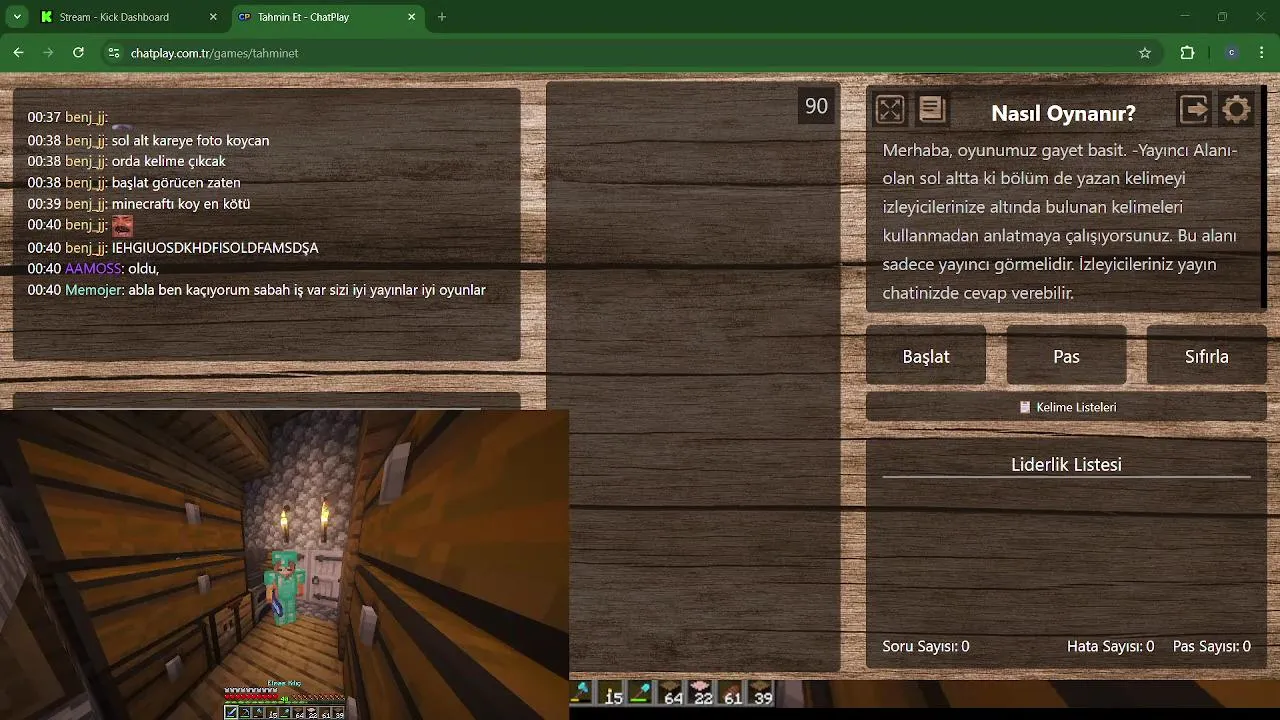
Task: Click chat message 'sol alt kareye foto koycan'
Action: (190, 141)
